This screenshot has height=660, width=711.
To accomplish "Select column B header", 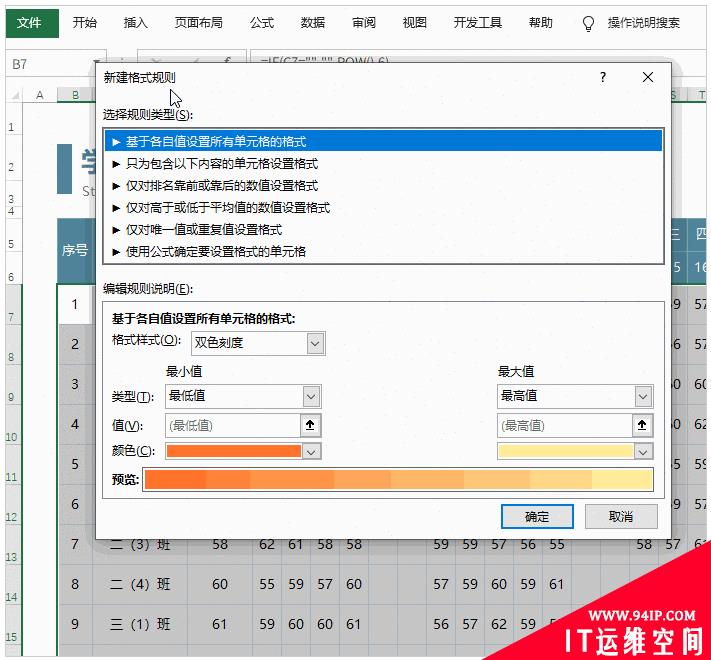I will tap(75, 95).
